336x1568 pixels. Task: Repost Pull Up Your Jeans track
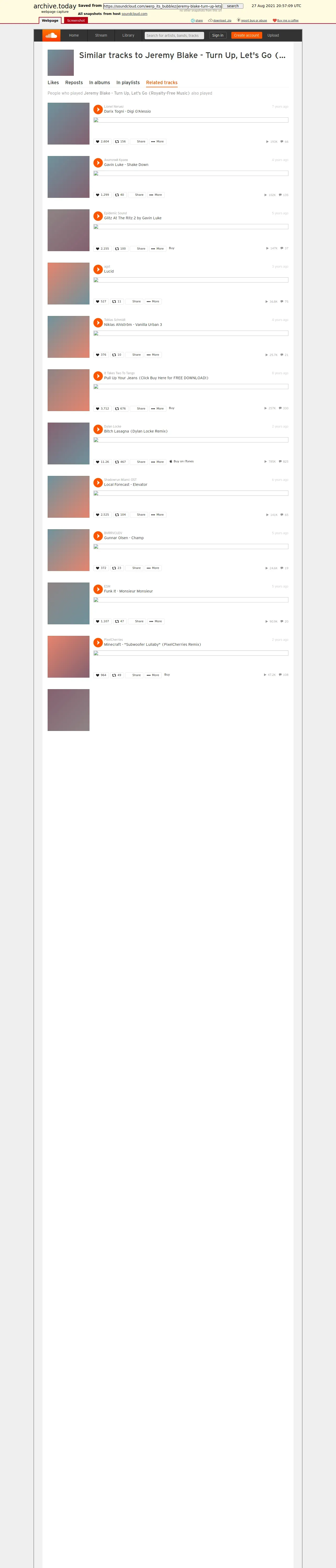120,408
